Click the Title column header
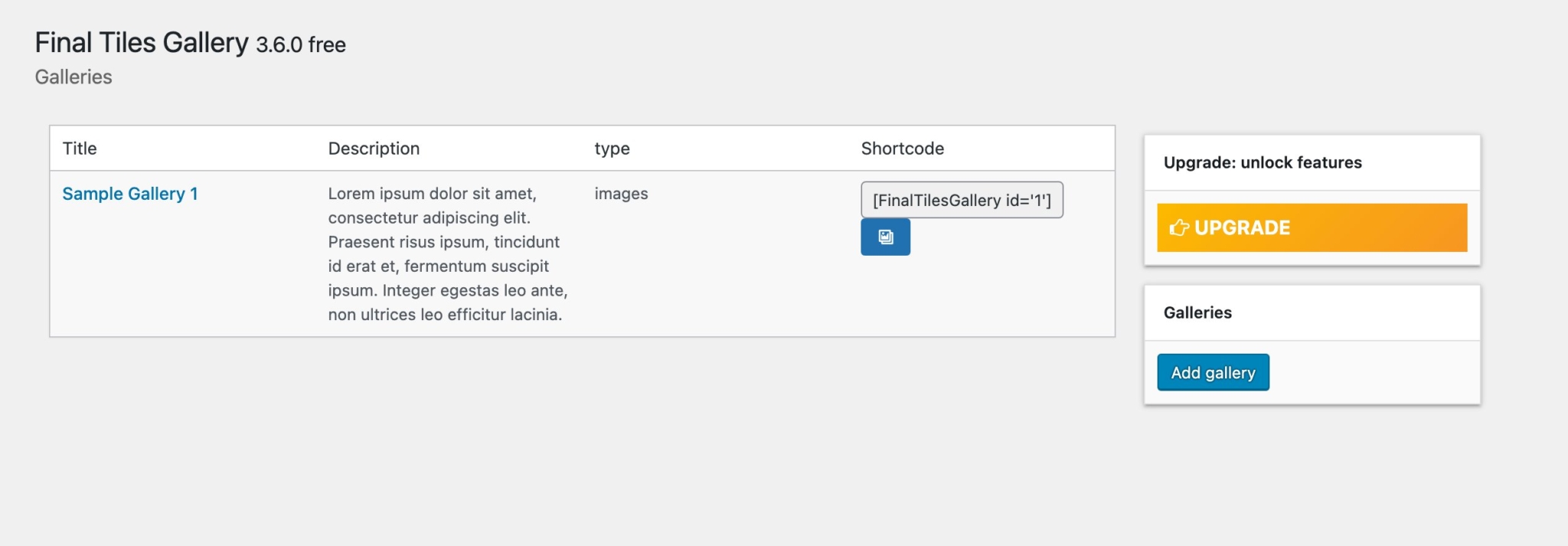Image resolution: width=1568 pixels, height=546 pixels. pos(80,149)
